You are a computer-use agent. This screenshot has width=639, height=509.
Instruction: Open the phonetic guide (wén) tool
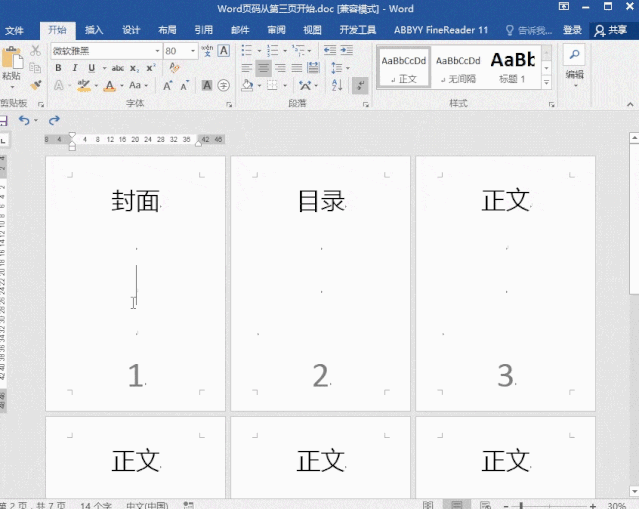(x=207, y=51)
